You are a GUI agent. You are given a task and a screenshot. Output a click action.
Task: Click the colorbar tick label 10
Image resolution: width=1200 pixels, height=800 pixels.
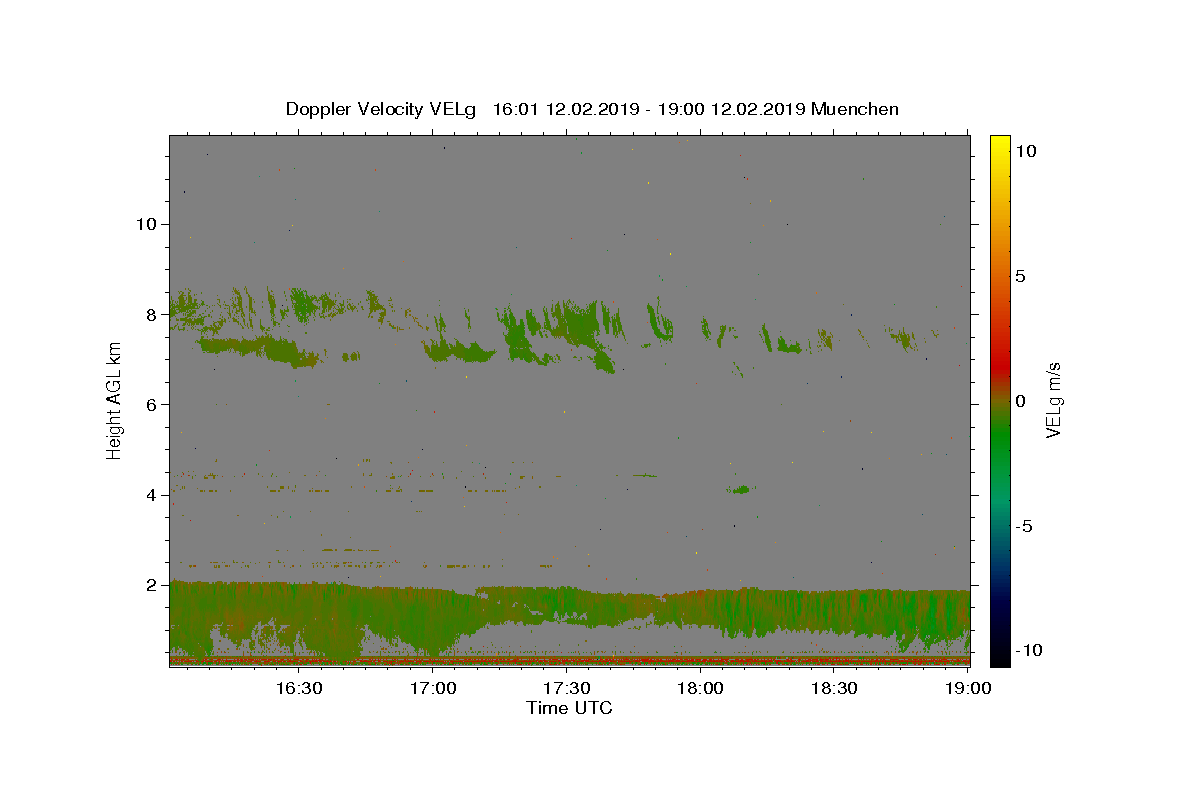(x=1025, y=150)
